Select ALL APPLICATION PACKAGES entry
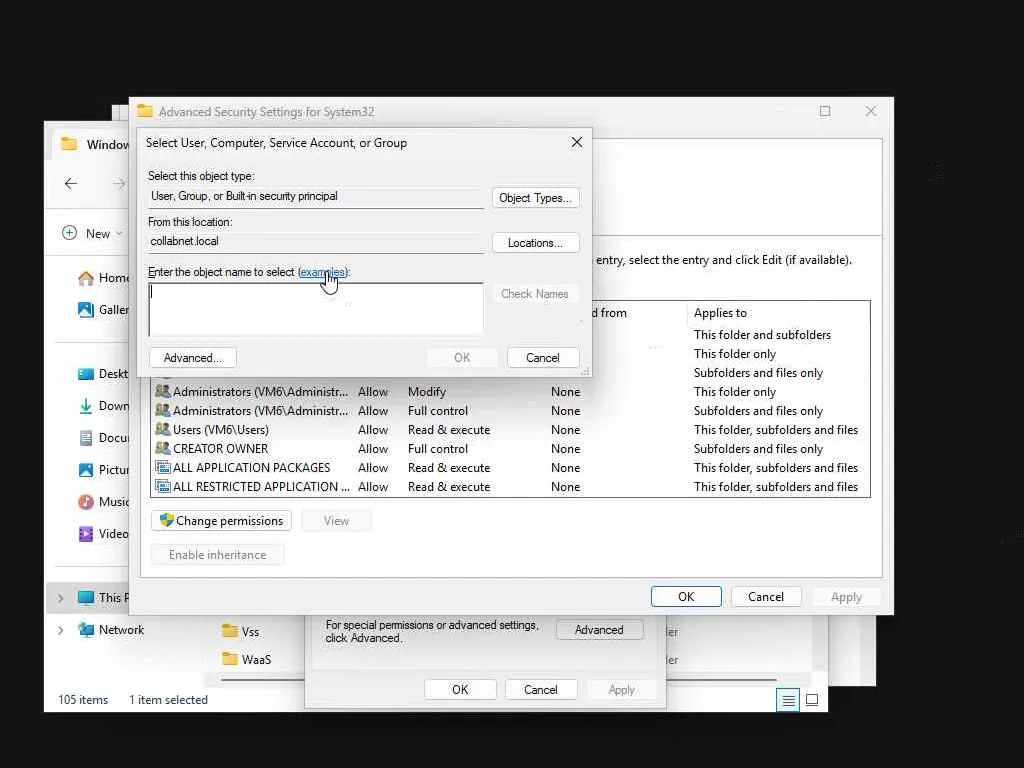 pyautogui.click(x=510, y=468)
